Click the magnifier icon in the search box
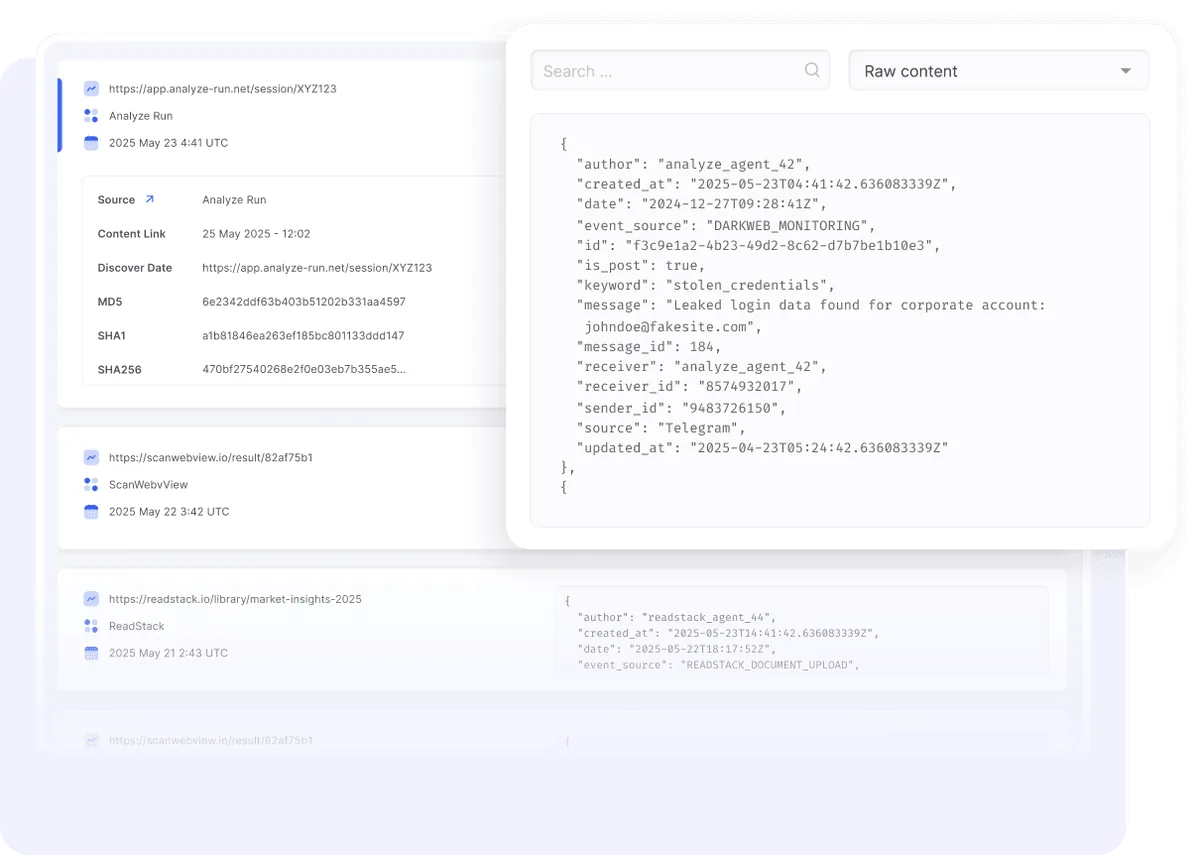This screenshot has height=855, width=1200. tap(812, 70)
